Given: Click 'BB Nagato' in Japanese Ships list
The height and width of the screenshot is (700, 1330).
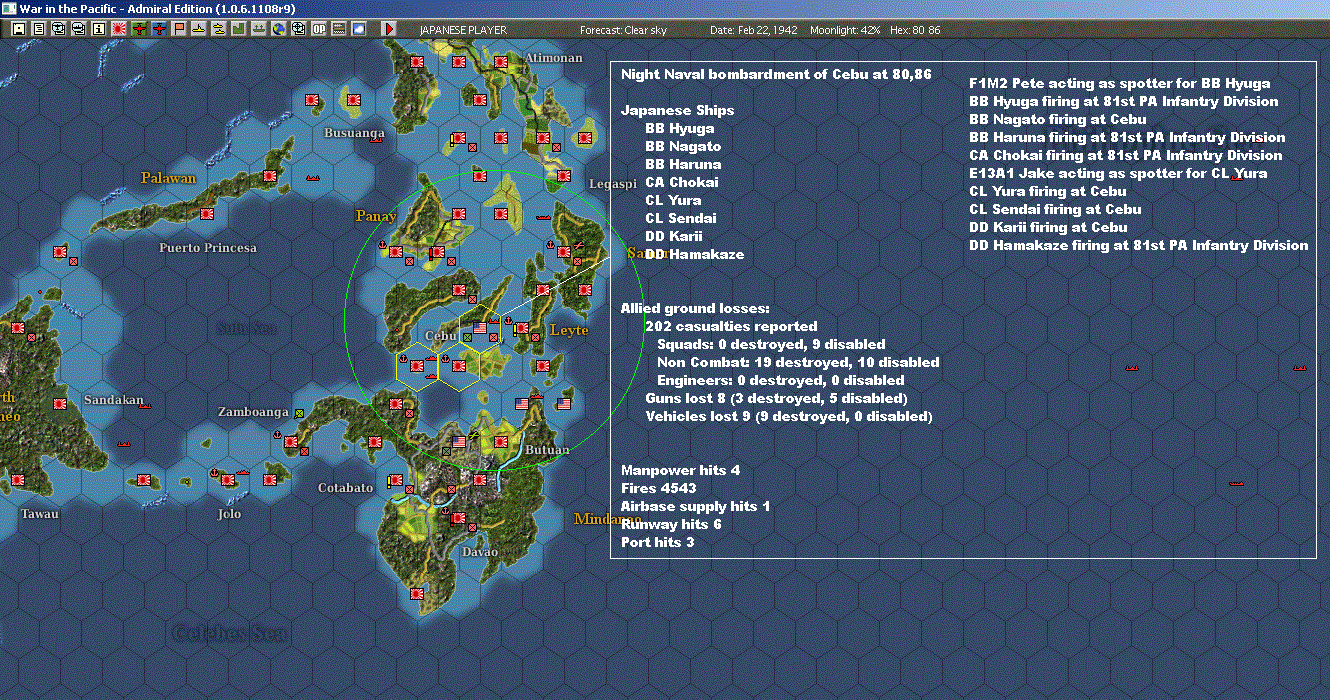Looking at the screenshot, I should click(x=683, y=146).
